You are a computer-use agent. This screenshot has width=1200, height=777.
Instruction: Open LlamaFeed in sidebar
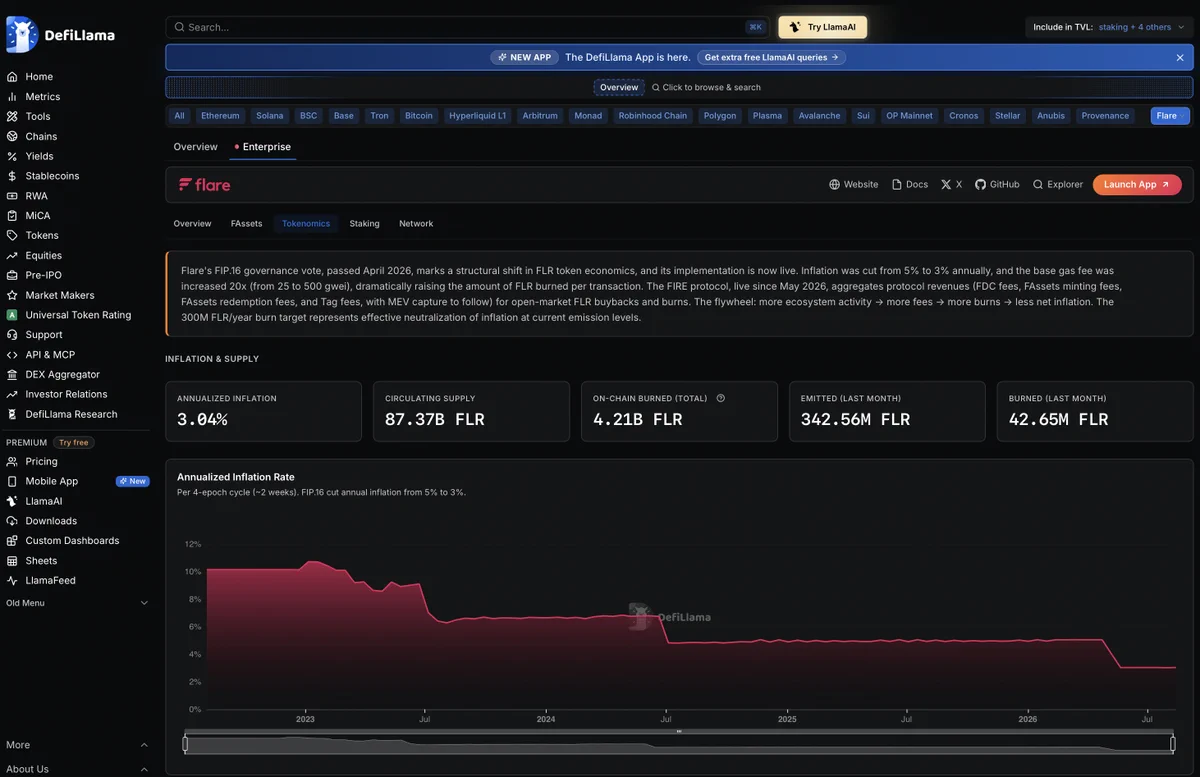click(x=50, y=581)
